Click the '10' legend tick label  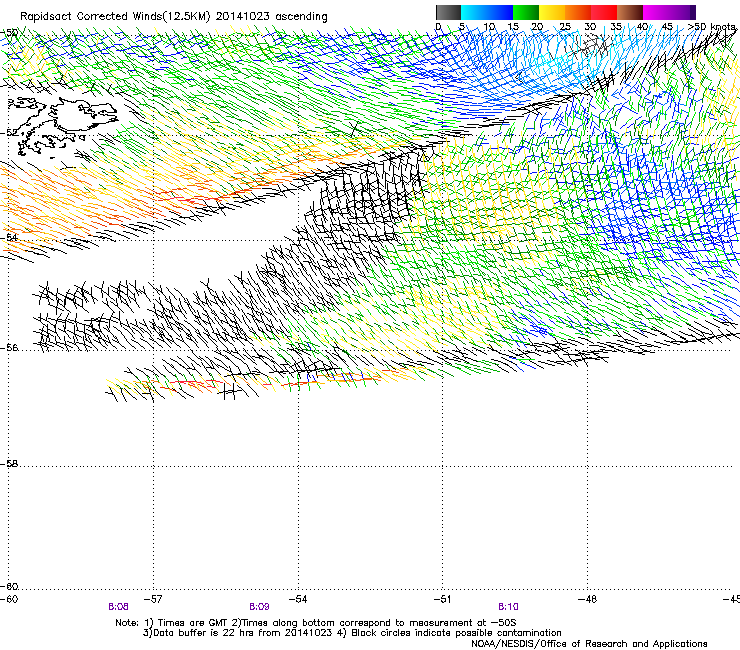coord(489,27)
